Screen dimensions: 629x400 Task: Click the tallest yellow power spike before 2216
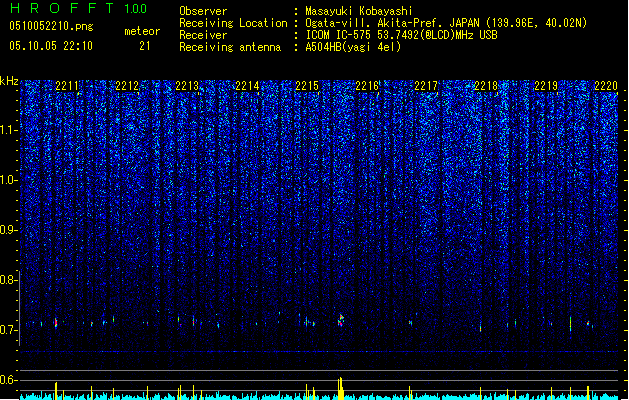pos(341,388)
